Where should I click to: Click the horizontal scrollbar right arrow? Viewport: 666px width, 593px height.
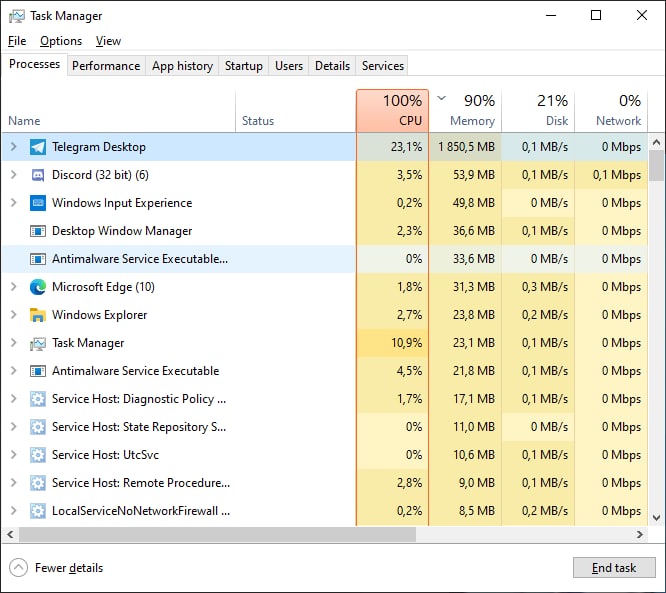coord(640,534)
